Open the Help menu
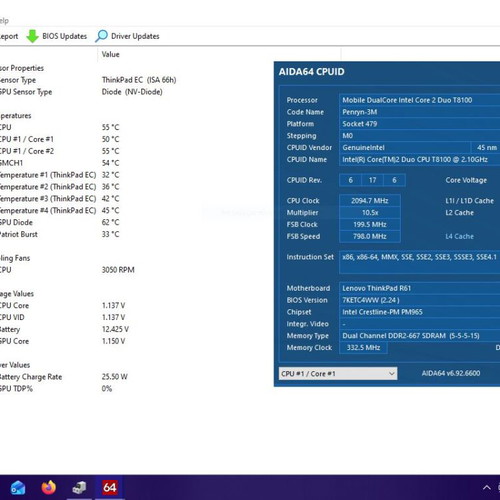500x500 pixels. [4, 21]
